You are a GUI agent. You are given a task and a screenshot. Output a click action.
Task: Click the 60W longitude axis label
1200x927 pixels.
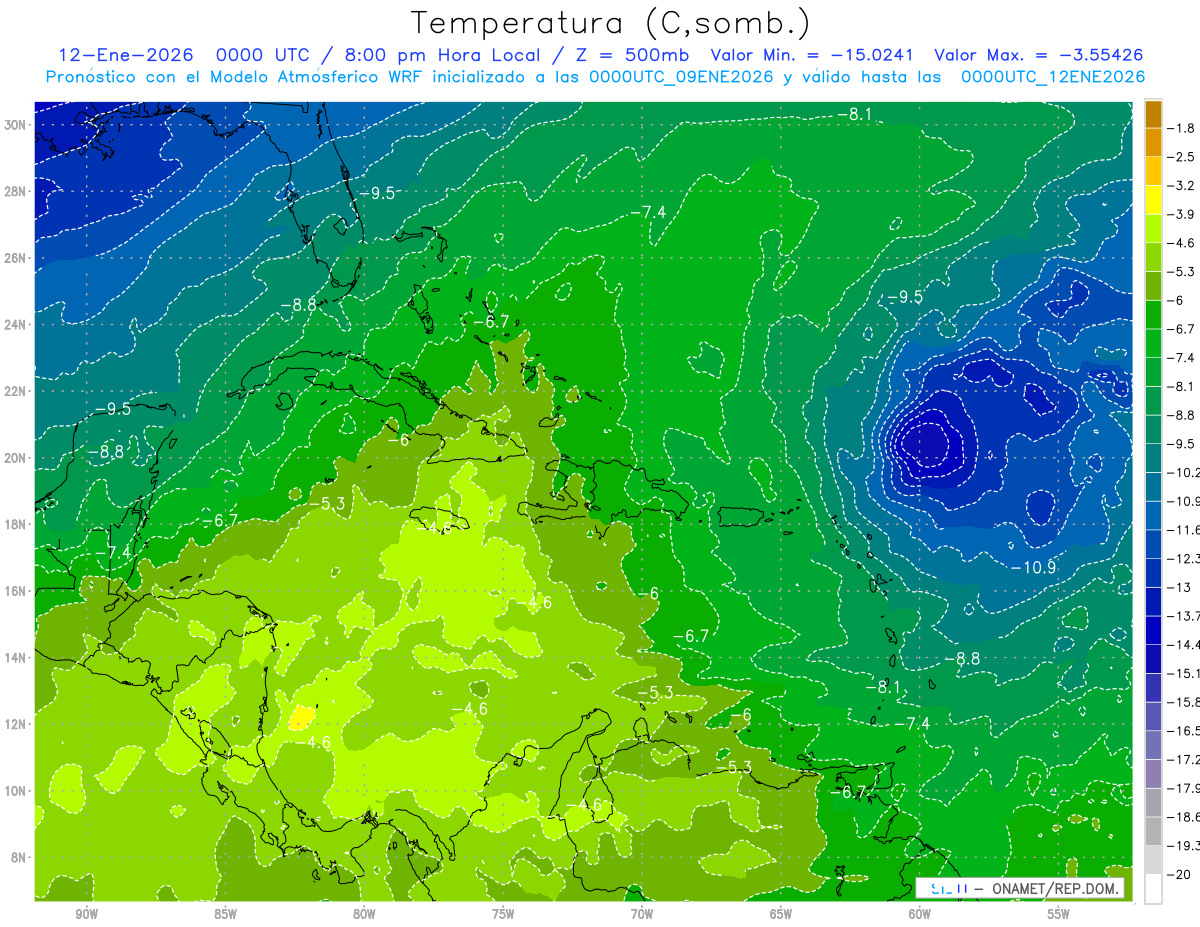920,915
